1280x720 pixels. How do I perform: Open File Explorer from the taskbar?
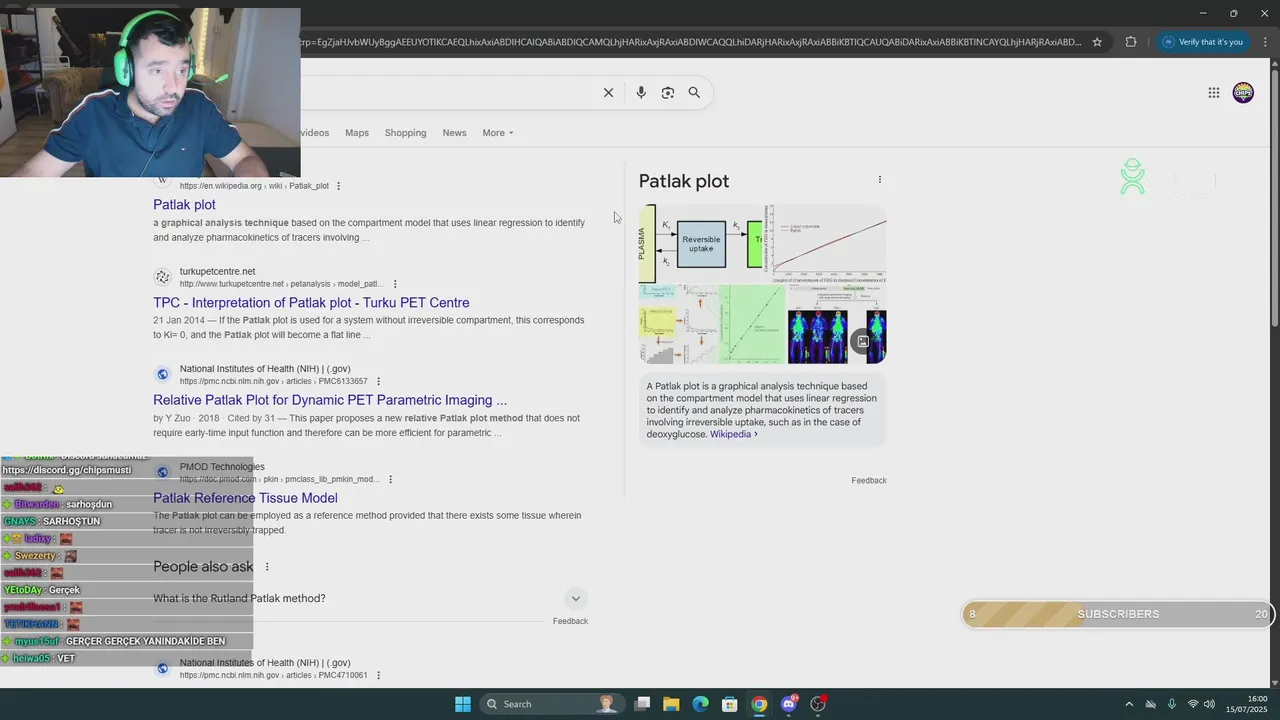click(x=671, y=704)
